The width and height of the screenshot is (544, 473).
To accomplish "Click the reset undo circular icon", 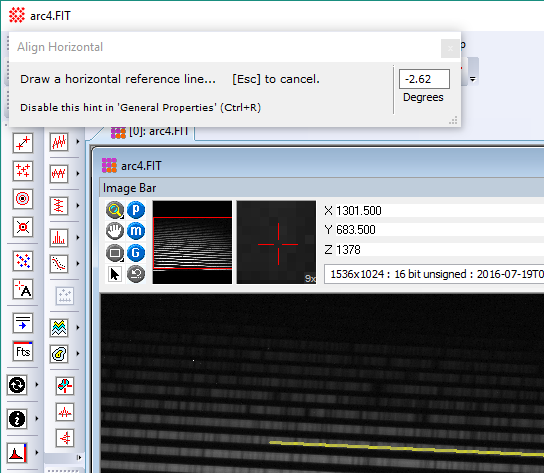I will (x=136, y=274).
